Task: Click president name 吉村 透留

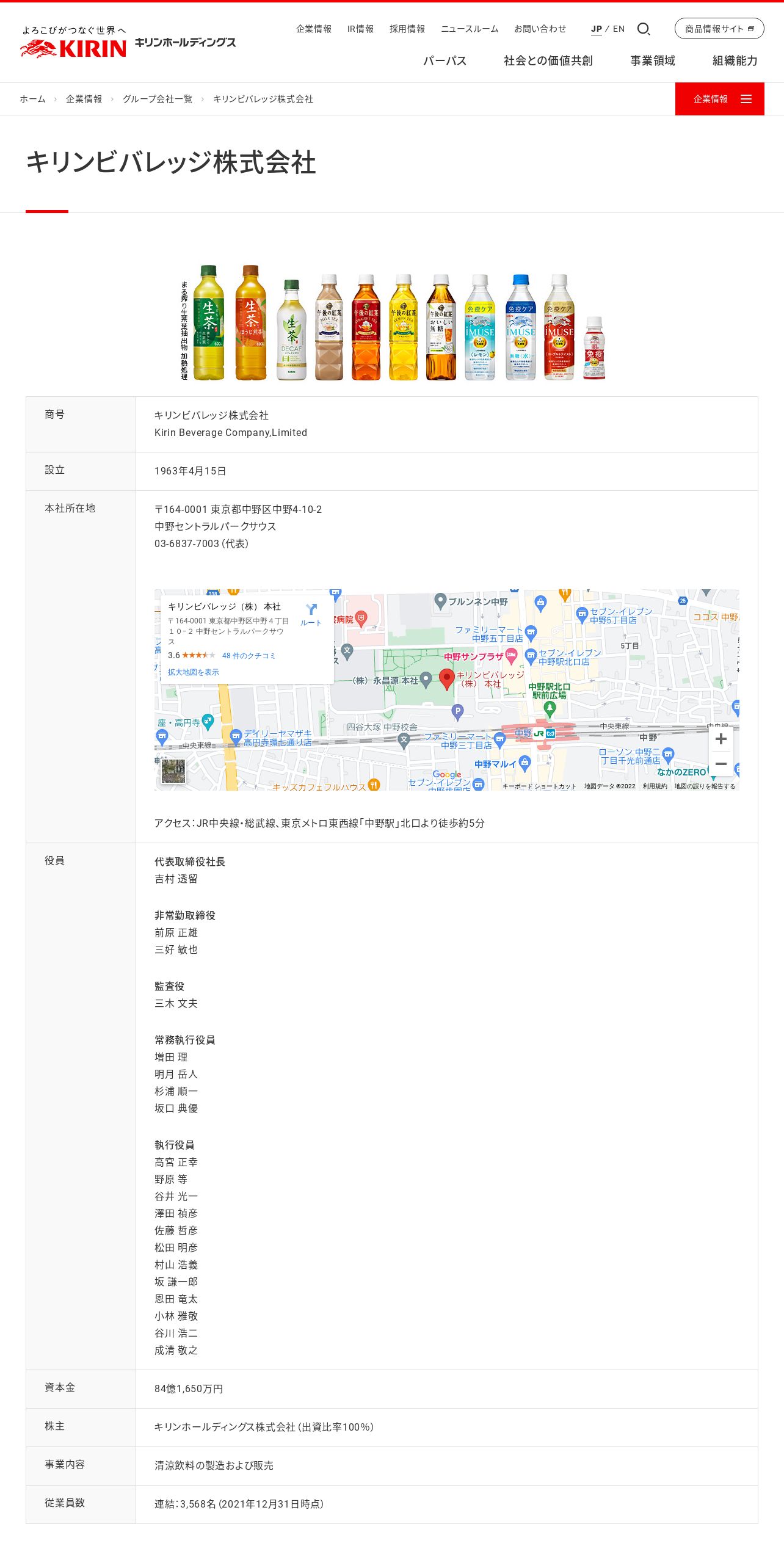Action: [176, 879]
